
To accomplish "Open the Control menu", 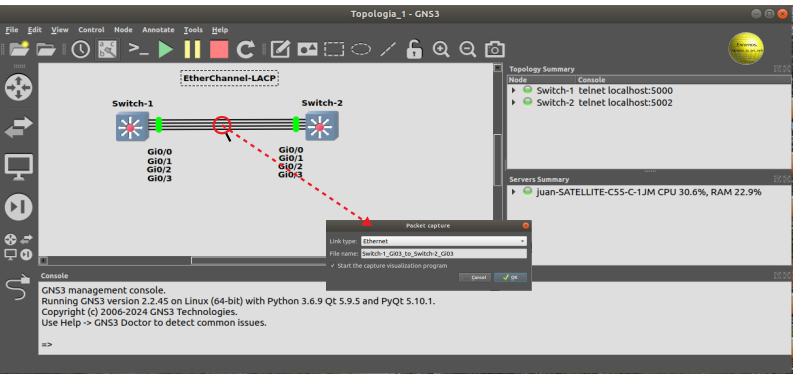I will 92,30.
